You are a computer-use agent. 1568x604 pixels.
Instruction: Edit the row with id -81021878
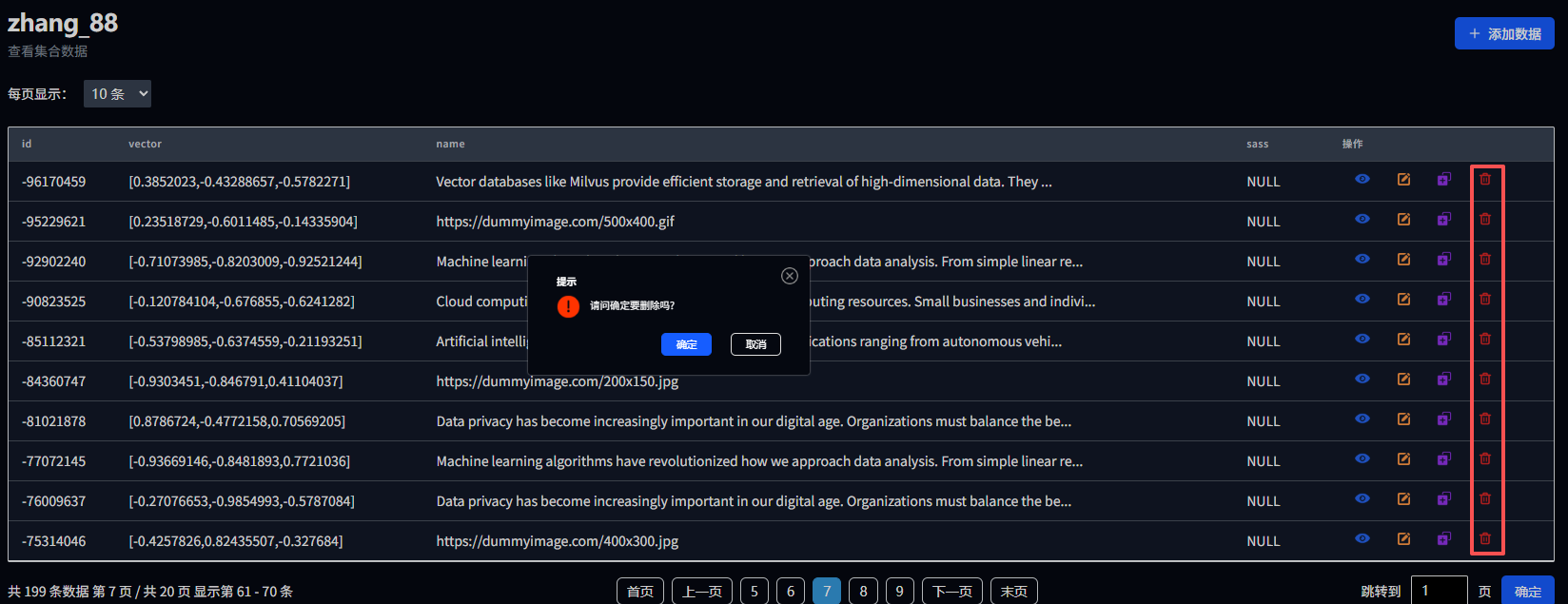pos(1403,419)
